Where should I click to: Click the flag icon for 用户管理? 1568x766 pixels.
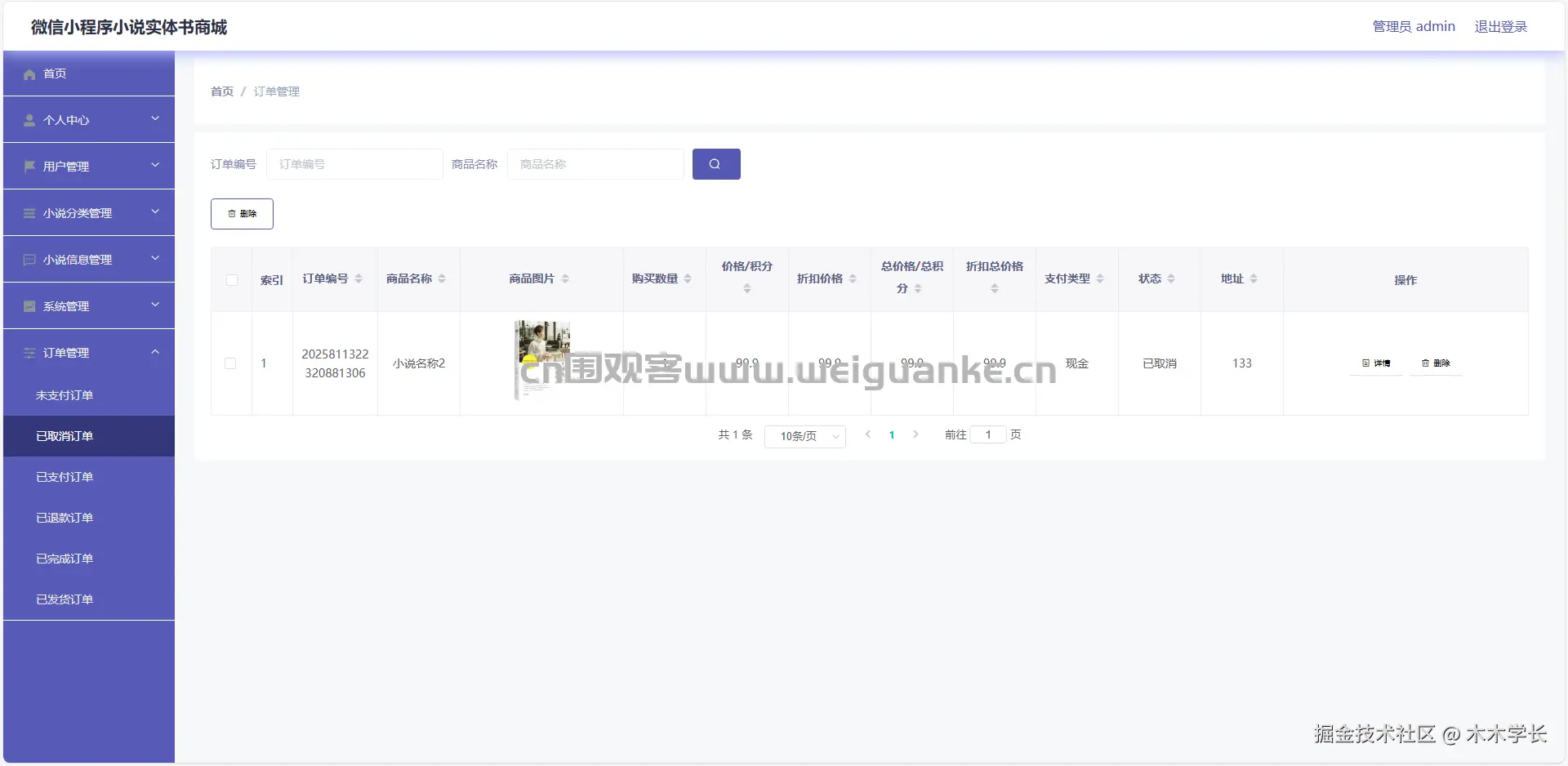click(29, 166)
